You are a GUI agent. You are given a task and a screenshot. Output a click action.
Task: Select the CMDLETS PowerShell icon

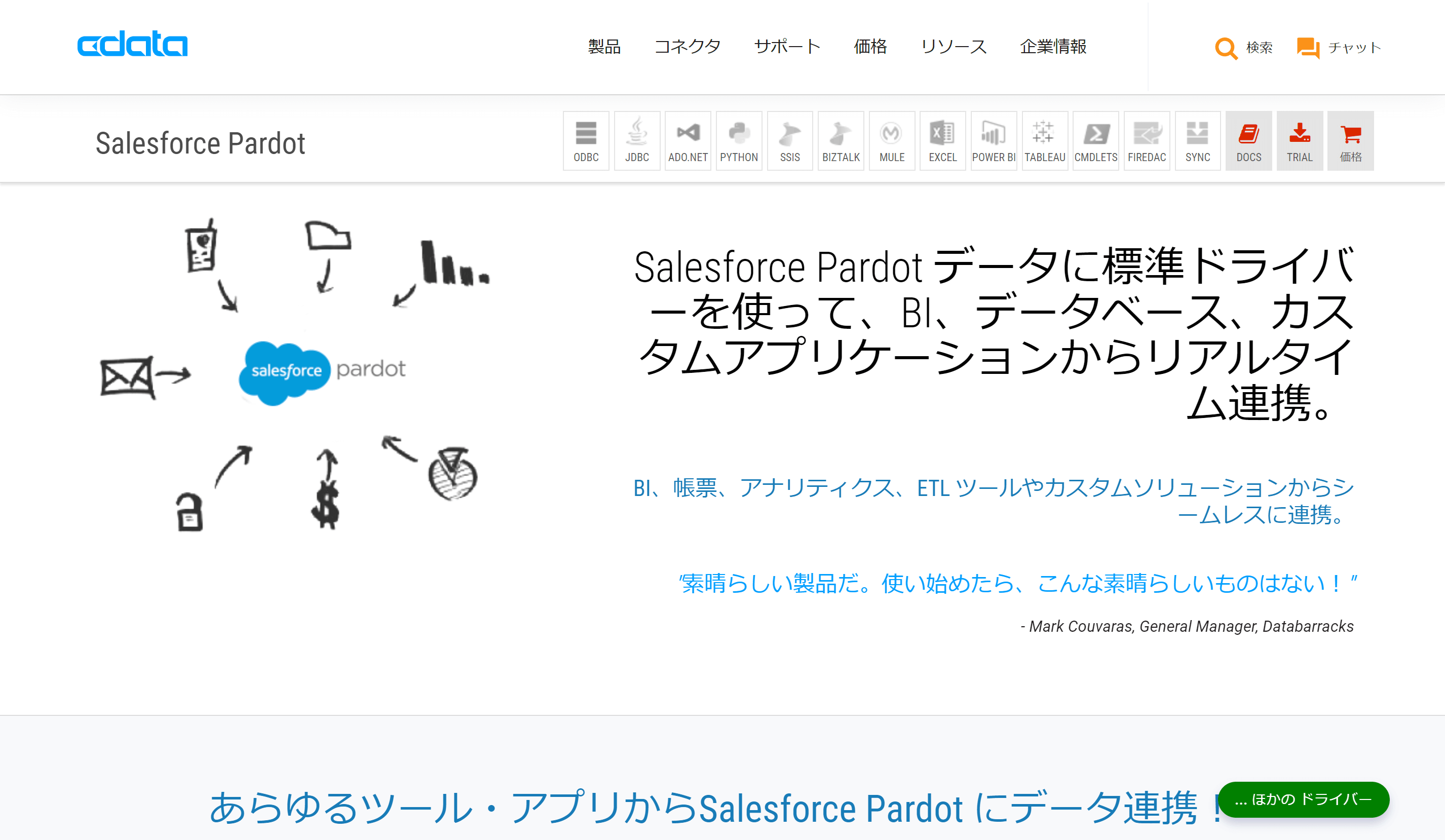pos(1096,139)
